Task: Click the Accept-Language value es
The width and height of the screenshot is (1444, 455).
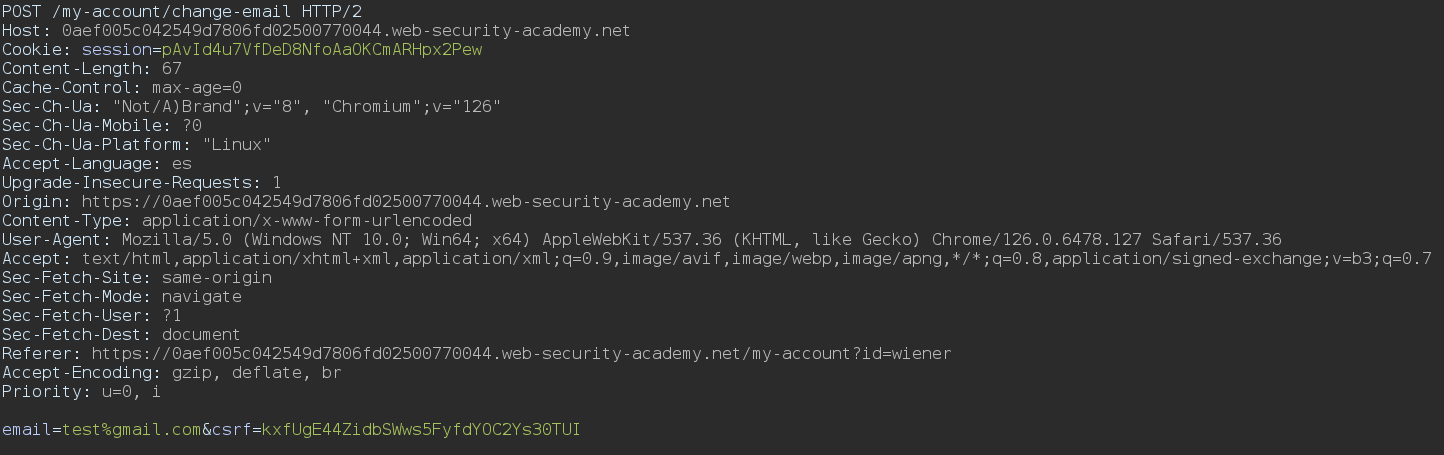Action: 182,163
